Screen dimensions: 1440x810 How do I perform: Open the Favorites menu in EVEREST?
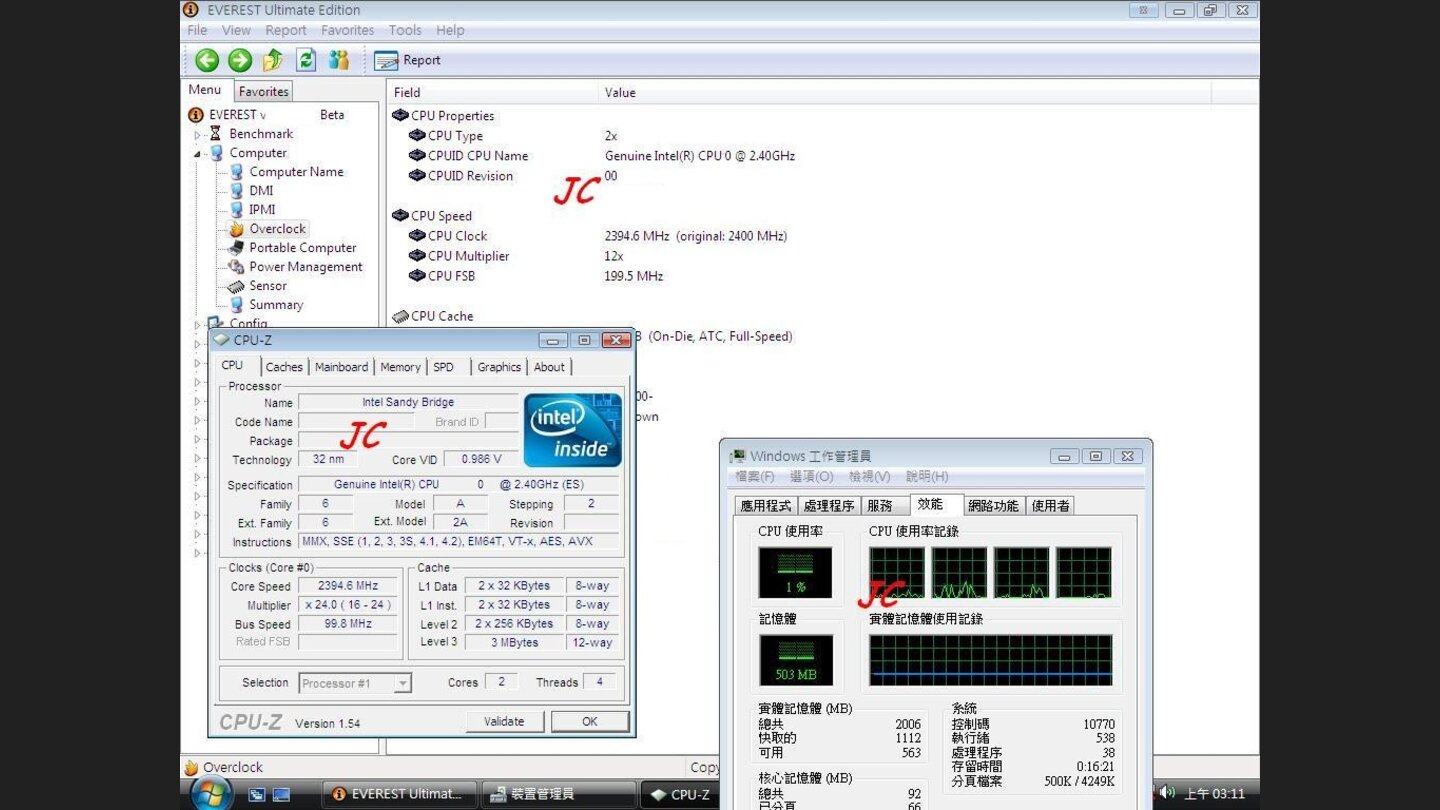pyautogui.click(x=348, y=30)
